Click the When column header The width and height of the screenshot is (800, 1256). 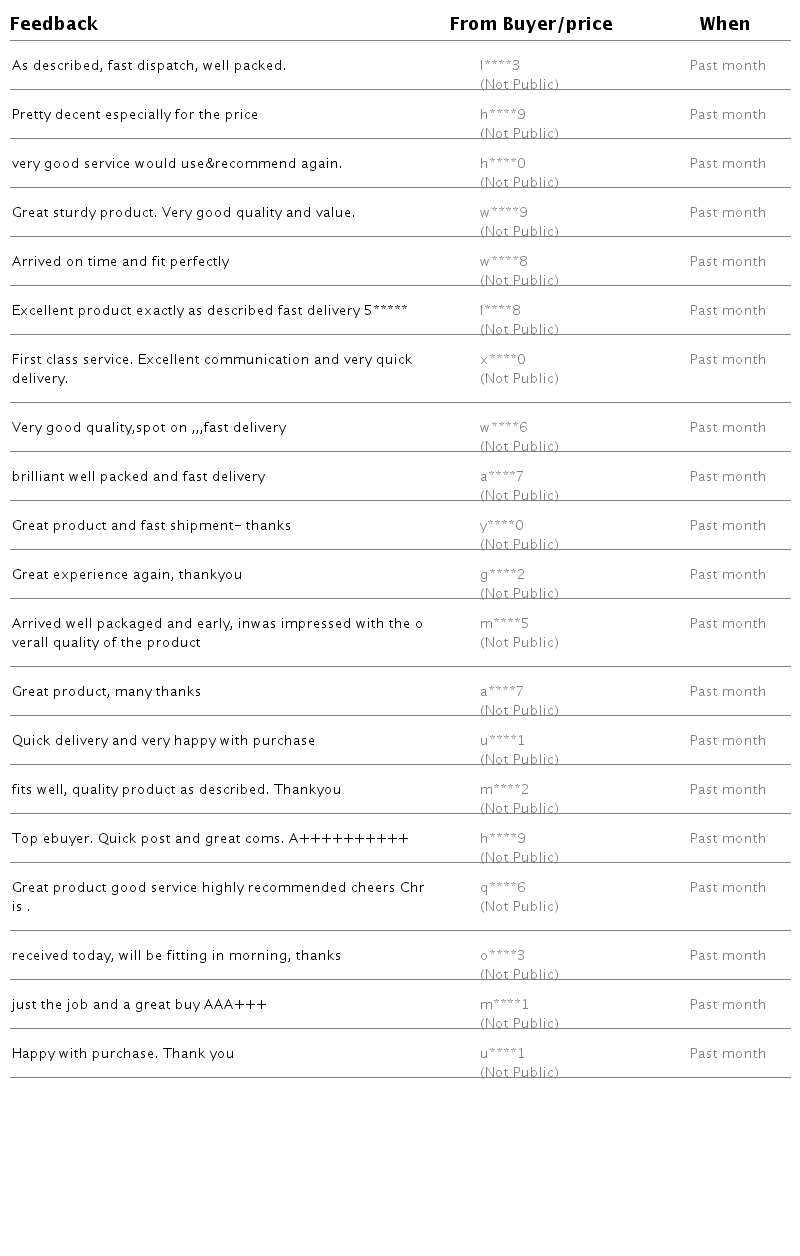[x=724, y=24]
